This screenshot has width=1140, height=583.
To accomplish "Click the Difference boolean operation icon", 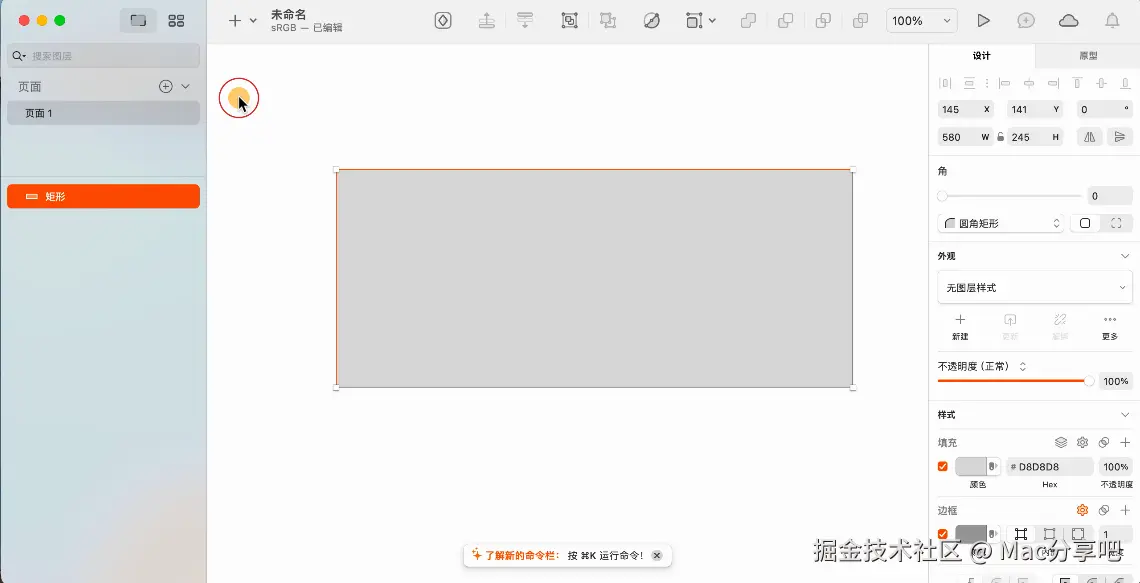I will coord(860,21).
